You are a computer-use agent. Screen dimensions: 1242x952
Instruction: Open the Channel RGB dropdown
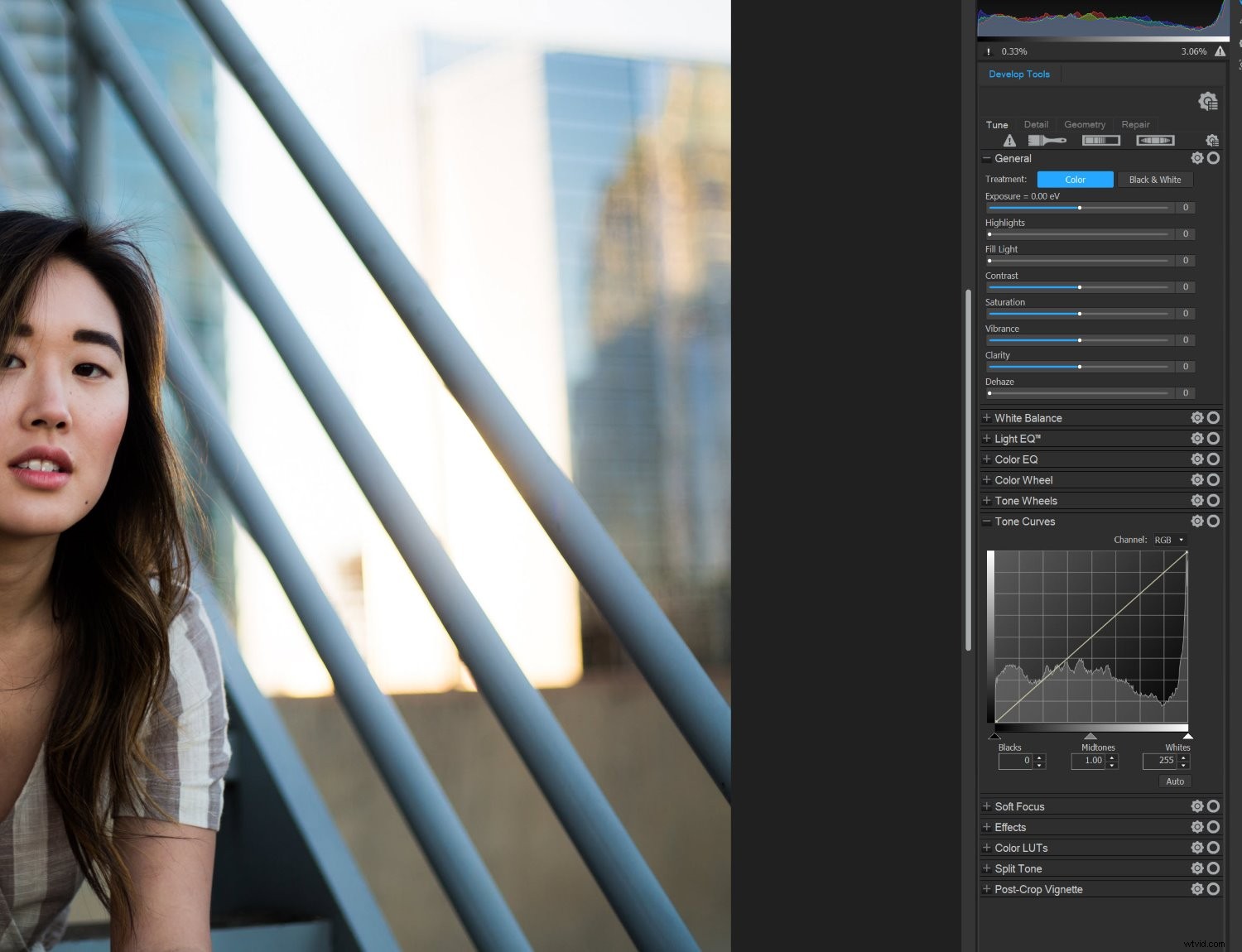point(1169,539)
